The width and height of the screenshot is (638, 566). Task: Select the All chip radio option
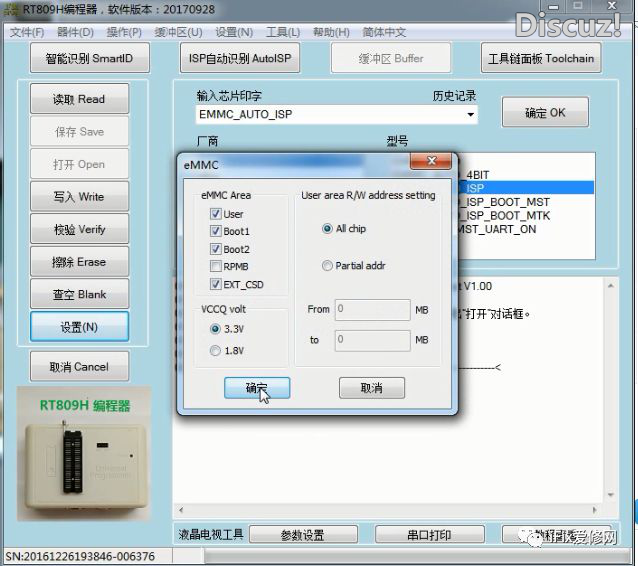pyautogui.click(x=327, y=229)
